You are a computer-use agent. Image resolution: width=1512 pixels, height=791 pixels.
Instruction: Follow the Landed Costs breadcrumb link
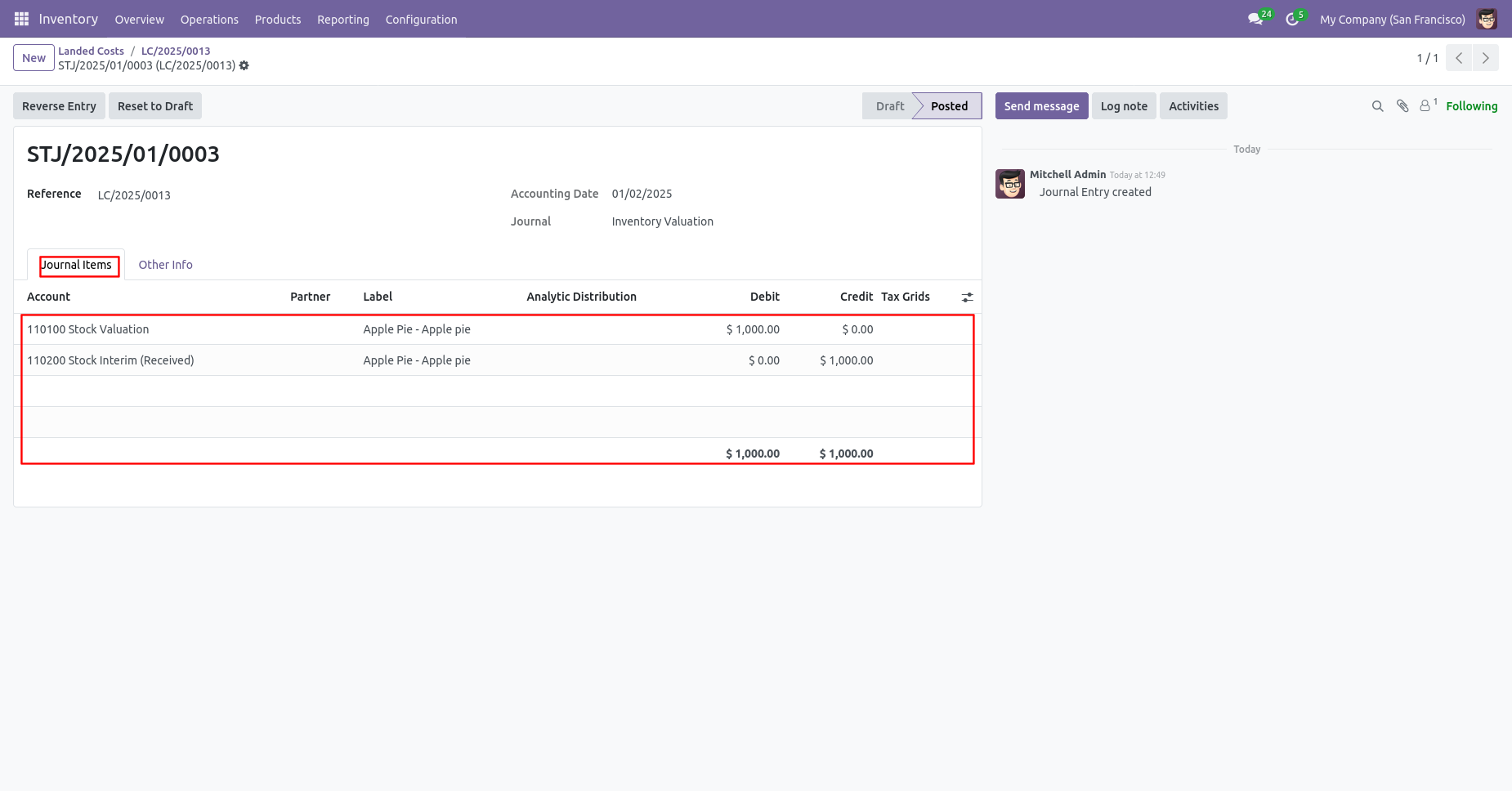click(x=91, y=51)
